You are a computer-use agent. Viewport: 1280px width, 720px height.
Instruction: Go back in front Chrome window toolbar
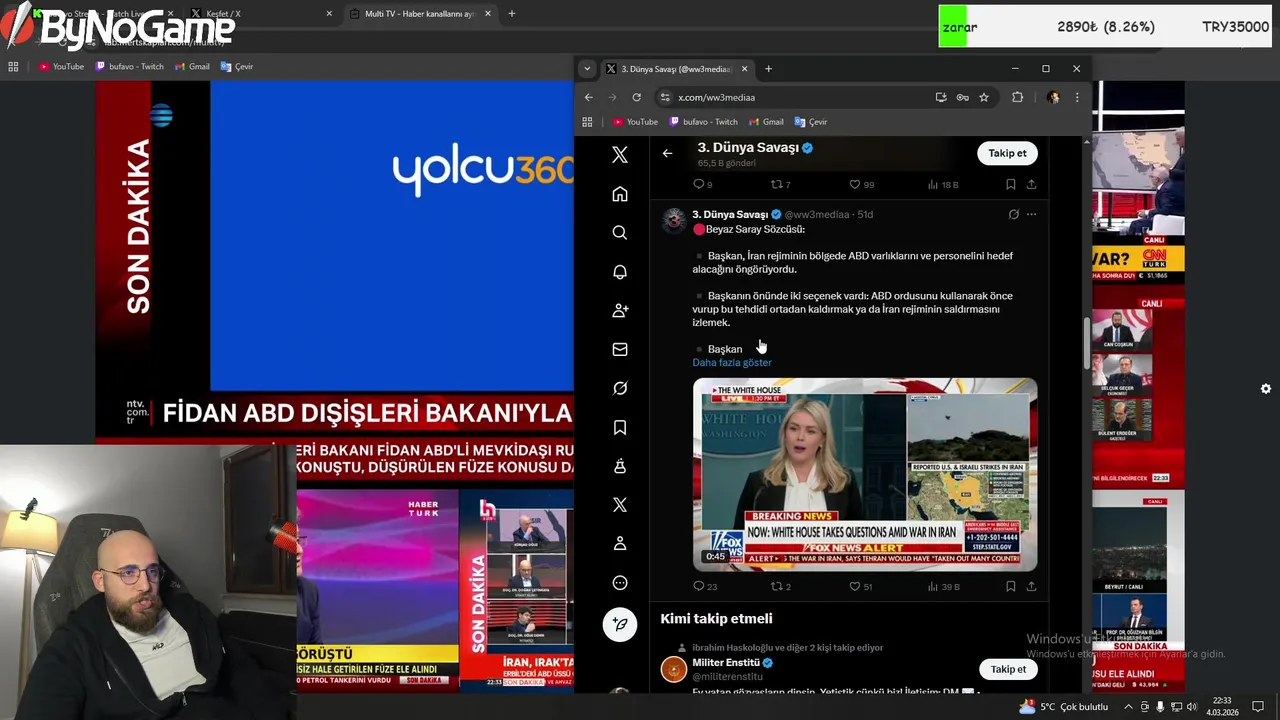point(588,97)
